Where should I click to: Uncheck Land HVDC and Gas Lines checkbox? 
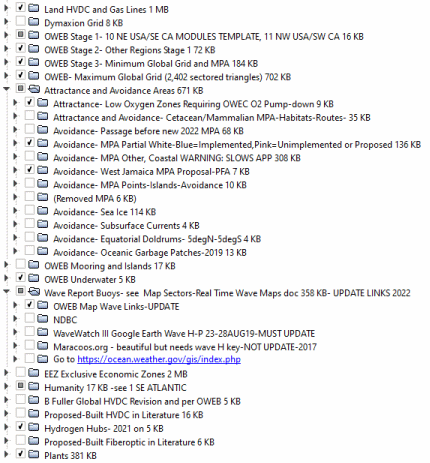[21, 7]
